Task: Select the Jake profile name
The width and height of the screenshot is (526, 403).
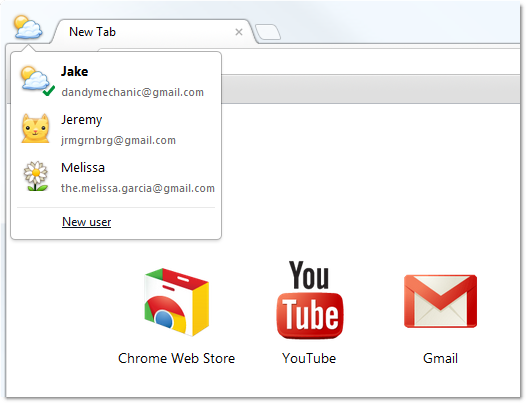Action: tap(74, 71)
